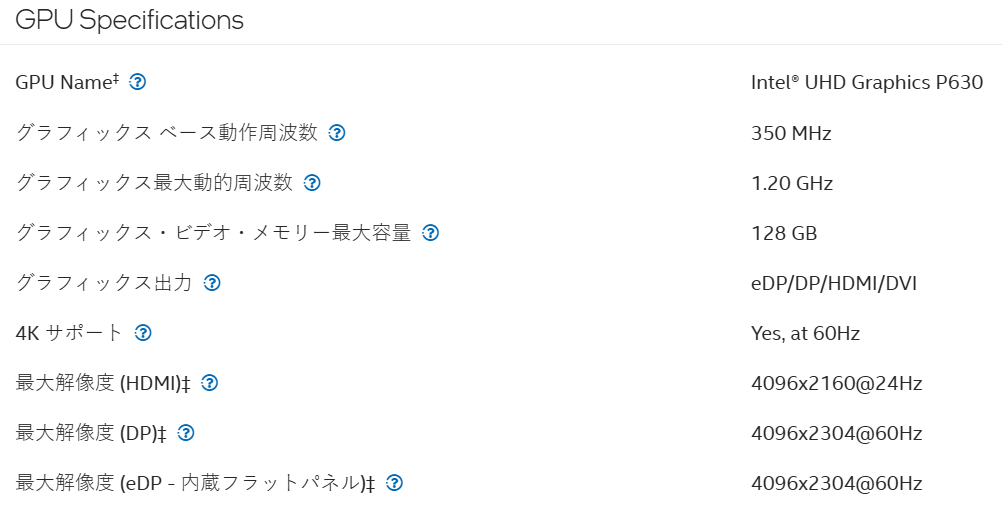Open help icon beside グラフィックス出力
This screenshot has width=1002, height=506.
[x=212, y=282]
